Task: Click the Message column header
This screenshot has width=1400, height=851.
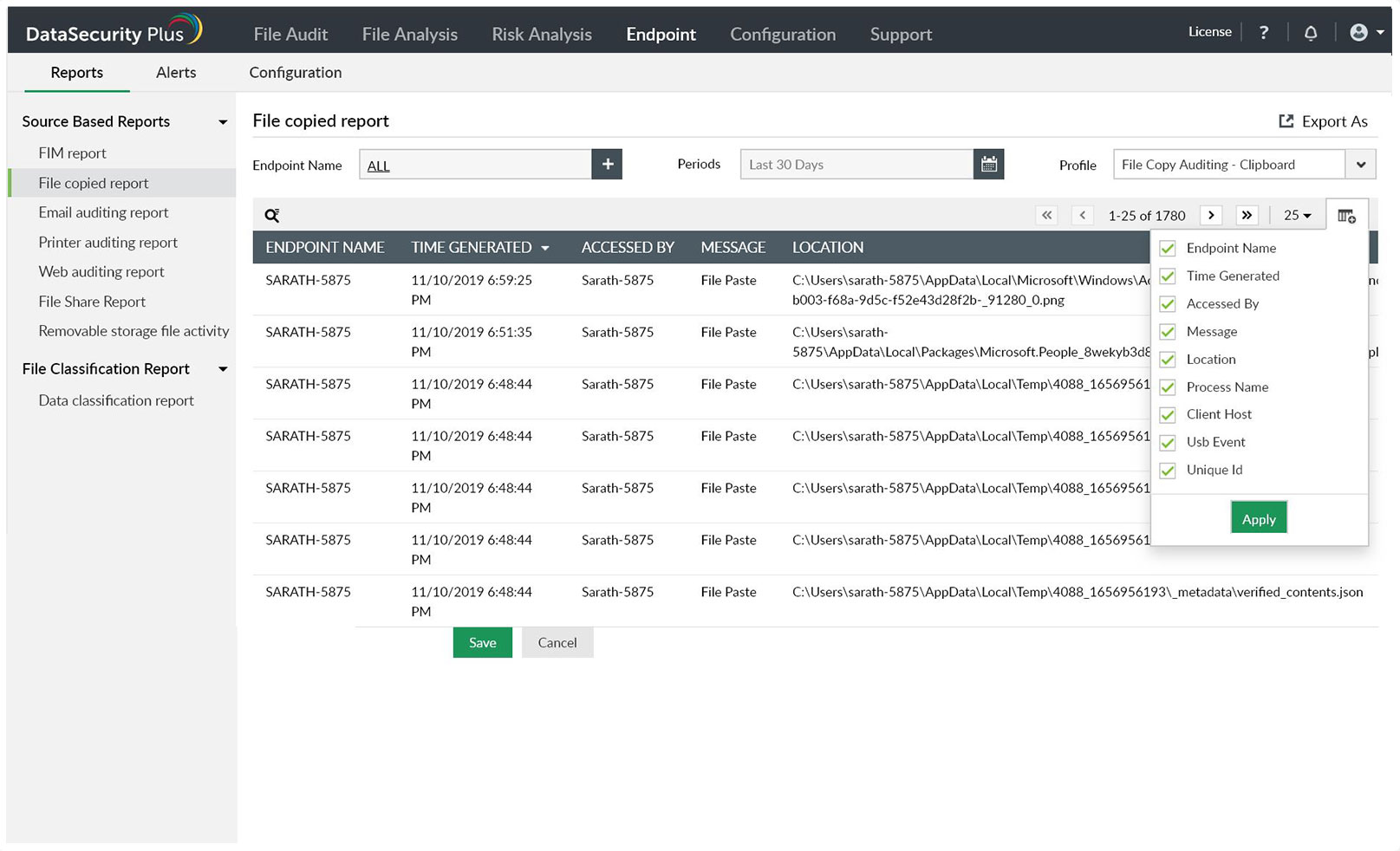Action: pos(733,247)
